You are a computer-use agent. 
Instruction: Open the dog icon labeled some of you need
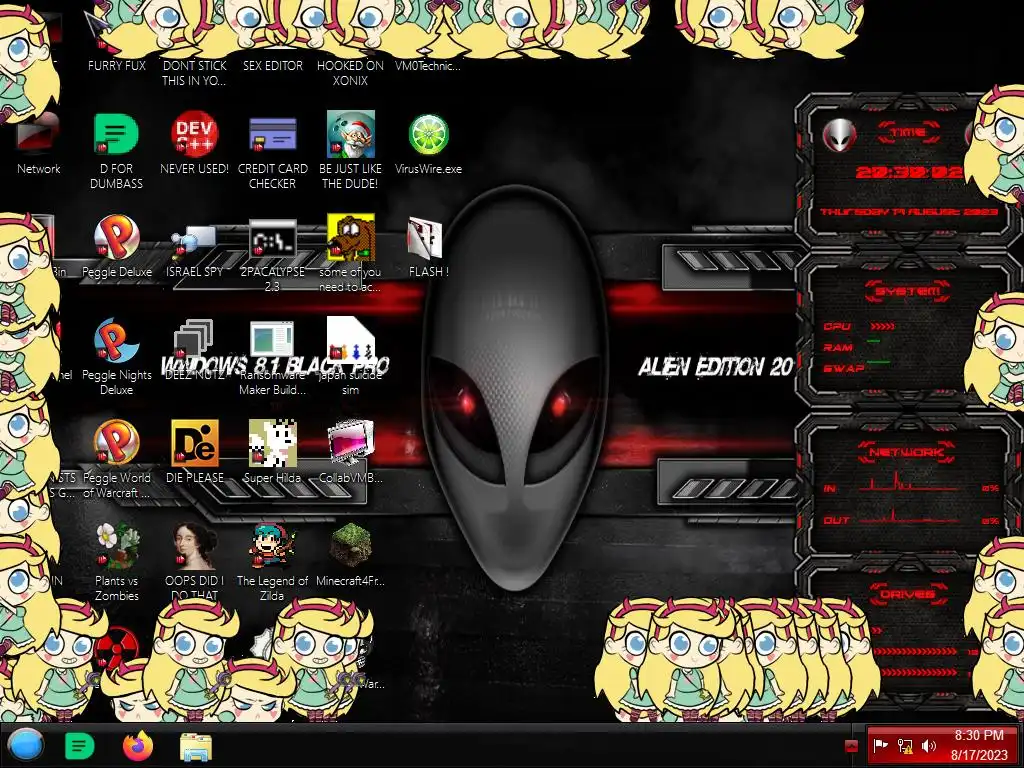351,236
